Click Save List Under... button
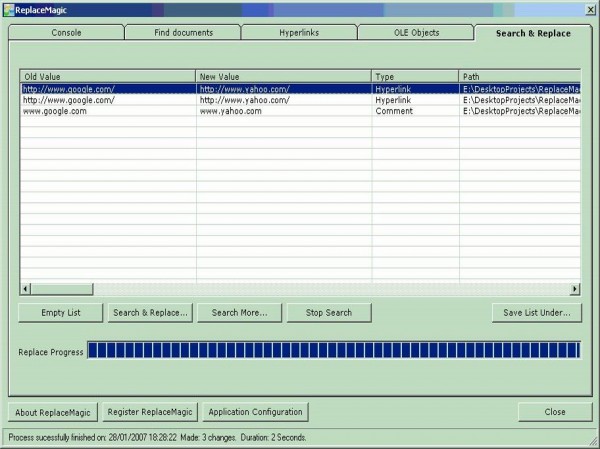The width and height of the screenshot is (600, 449). point(536,313)
